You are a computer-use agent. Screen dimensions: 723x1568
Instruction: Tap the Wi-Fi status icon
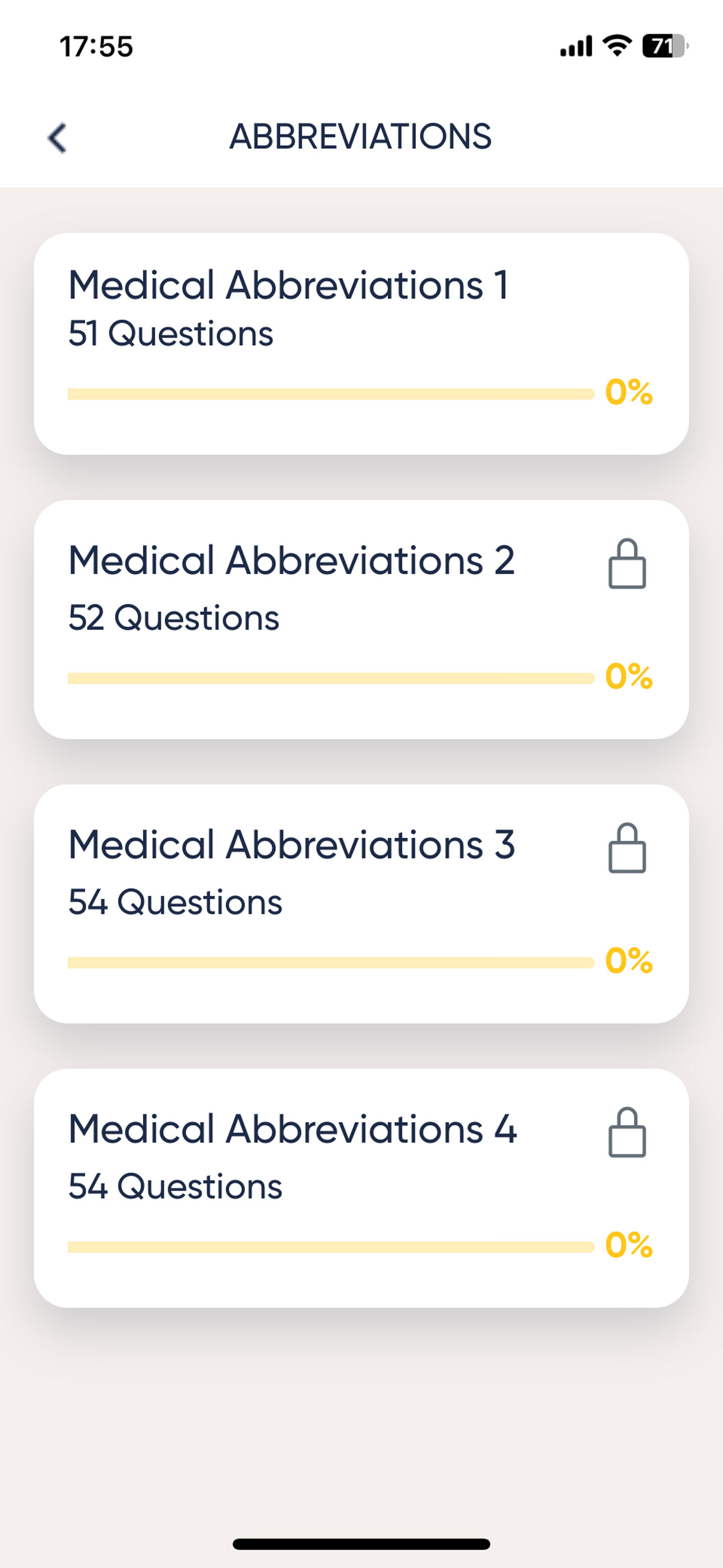coord(617,45)
